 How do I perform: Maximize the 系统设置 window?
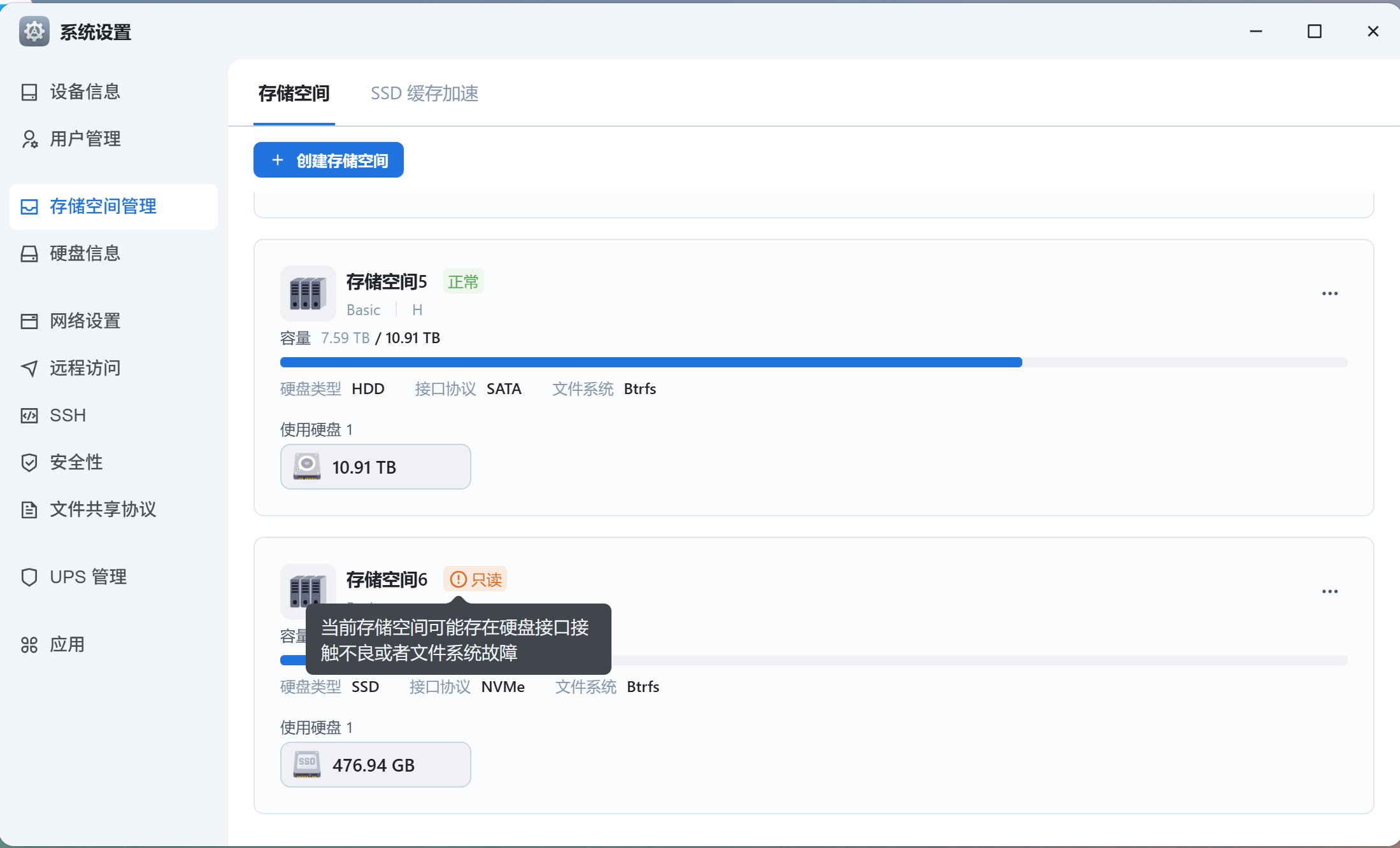(1315, 31)
